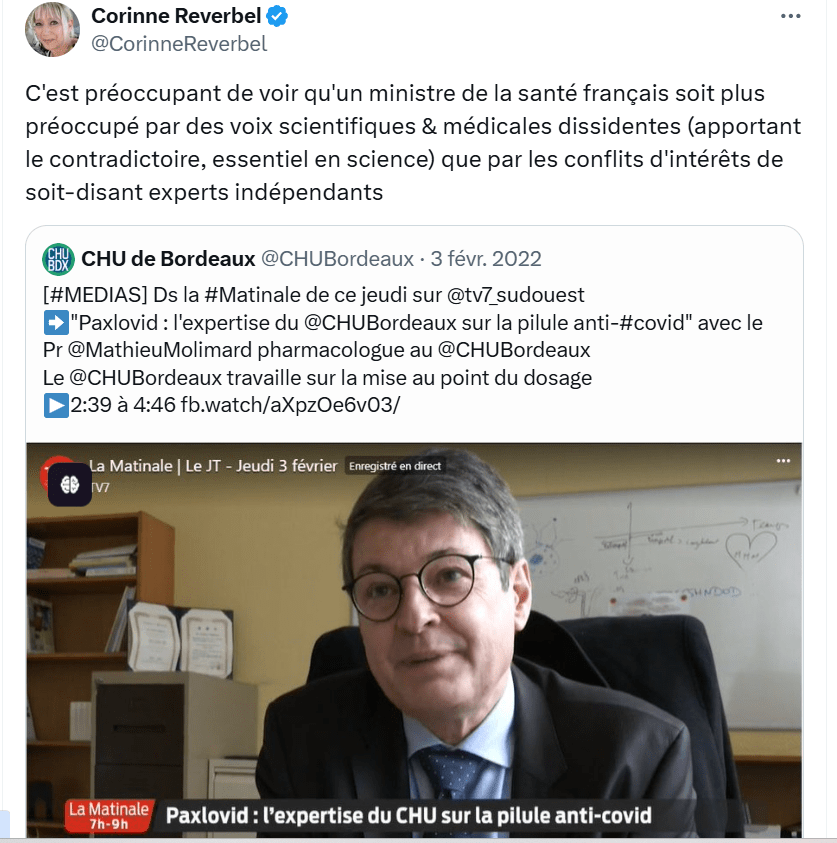
Task: Click the @tv7_sudouest mention
Action: 516,295
